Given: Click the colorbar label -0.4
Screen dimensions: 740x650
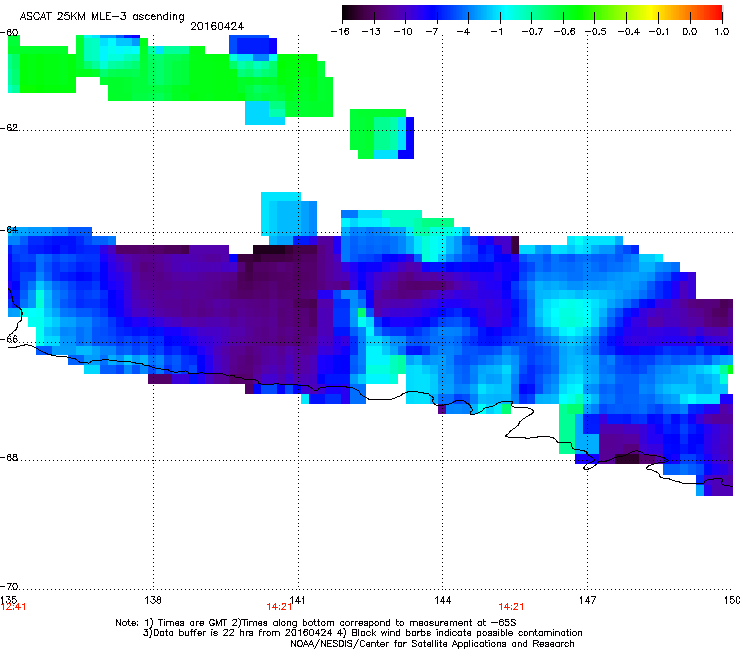Looking at the screenshot, I should pos(628,32).
